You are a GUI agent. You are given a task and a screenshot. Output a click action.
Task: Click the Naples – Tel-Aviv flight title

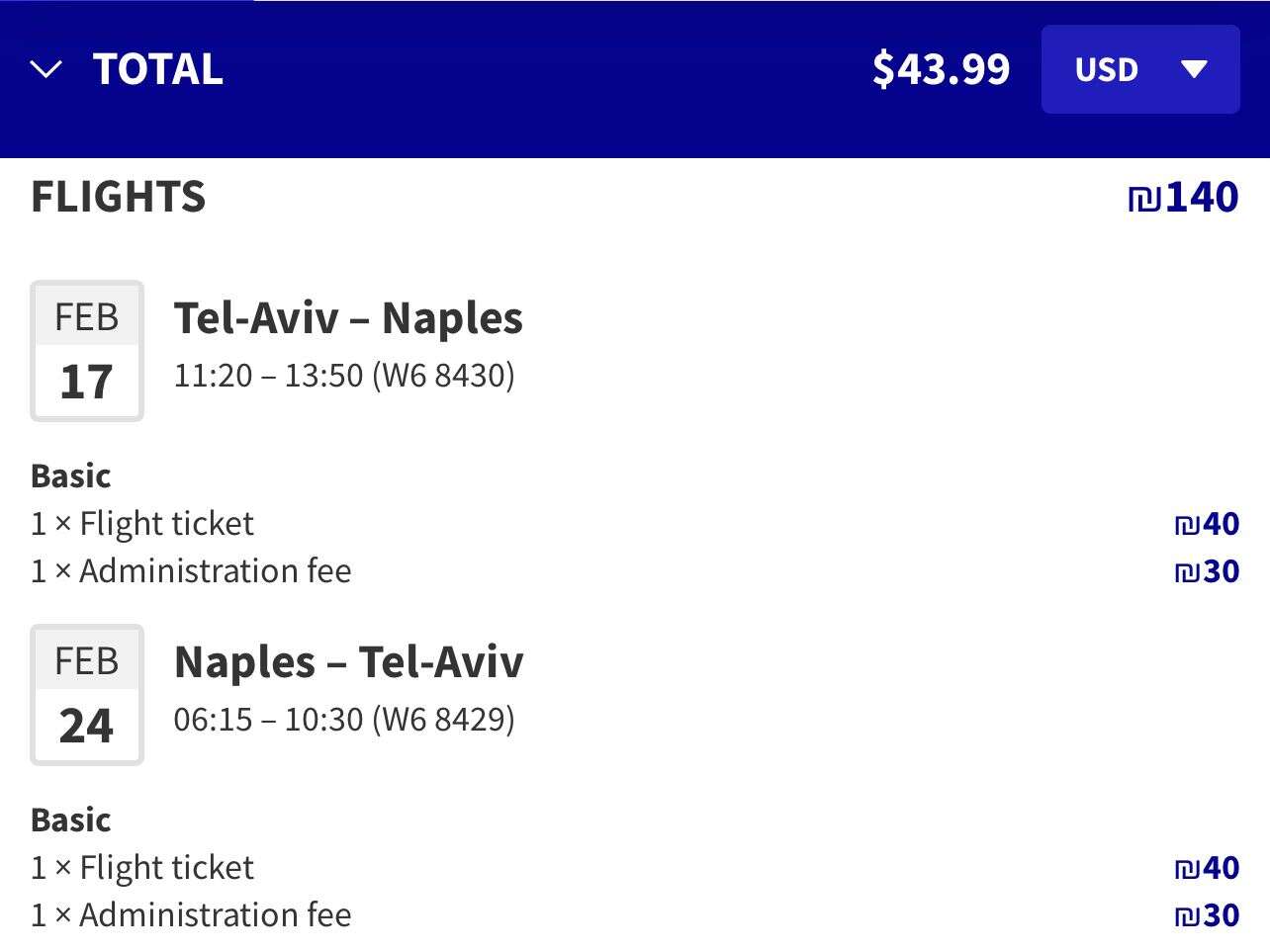click(348, 662)
